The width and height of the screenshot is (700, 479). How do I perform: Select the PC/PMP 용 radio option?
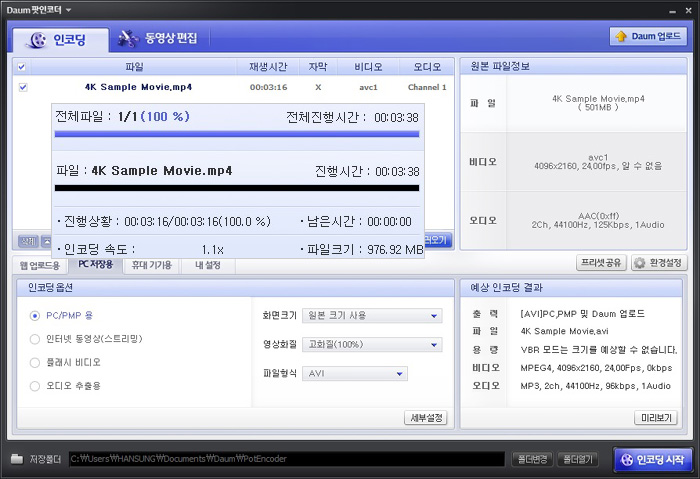35,316
